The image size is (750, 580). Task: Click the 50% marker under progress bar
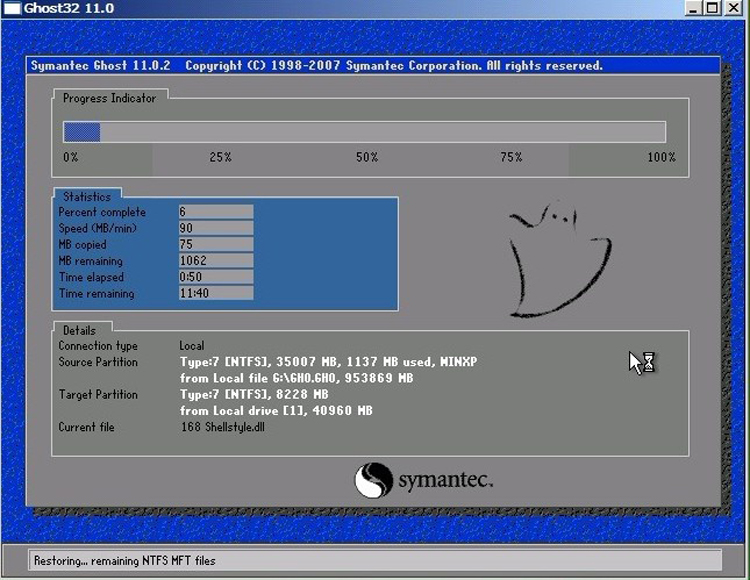pyautogui.click(x=366, y=157)
